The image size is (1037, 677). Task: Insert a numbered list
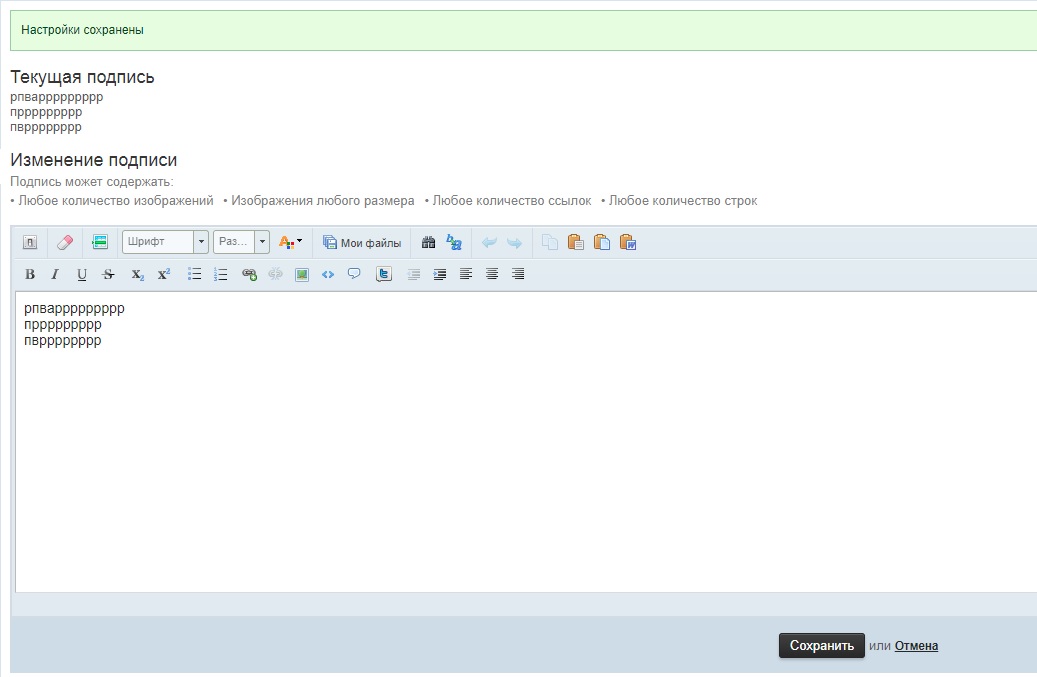(221, 274)
